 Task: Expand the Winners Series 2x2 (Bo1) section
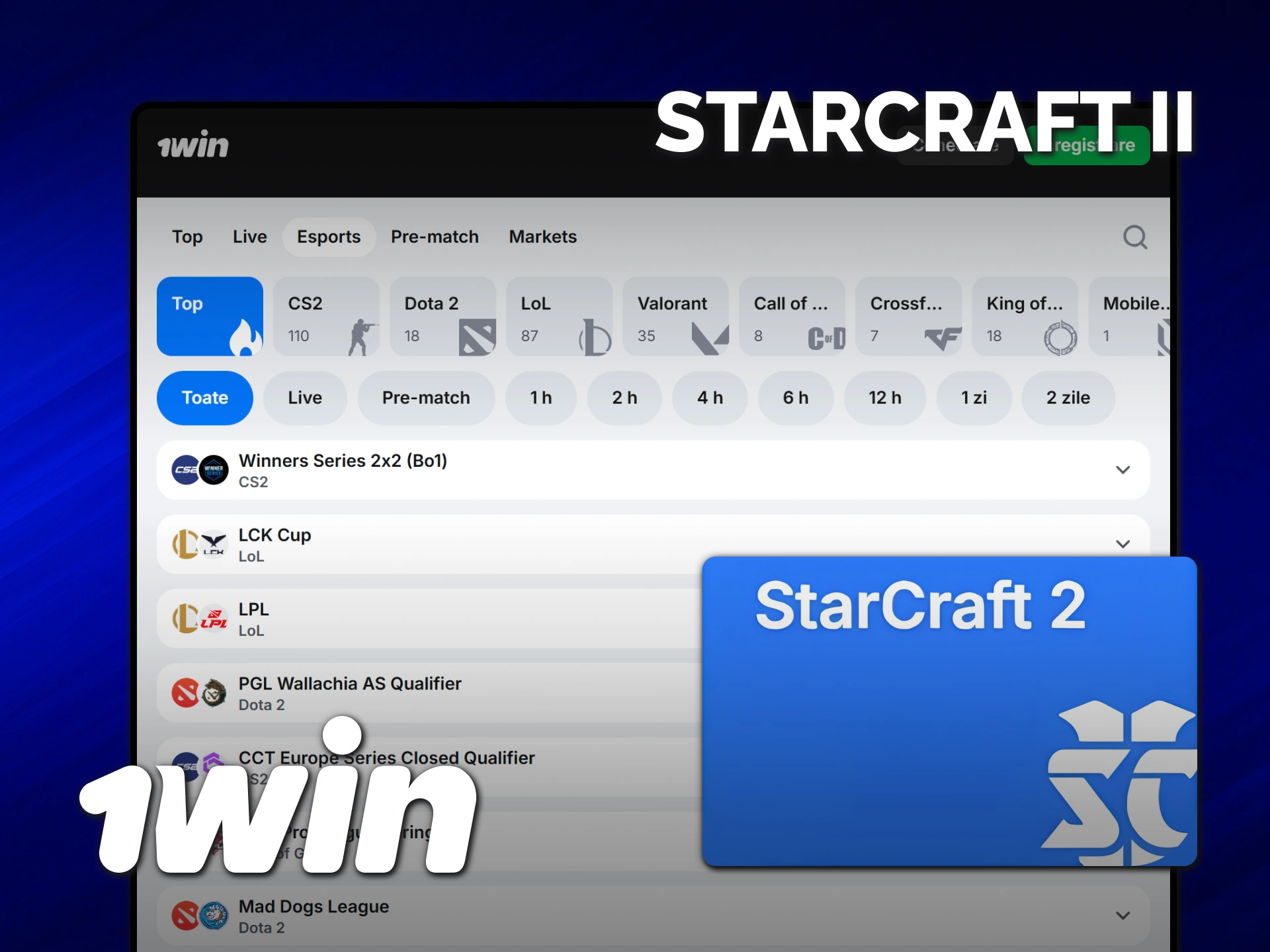(x=1122, y=469)
